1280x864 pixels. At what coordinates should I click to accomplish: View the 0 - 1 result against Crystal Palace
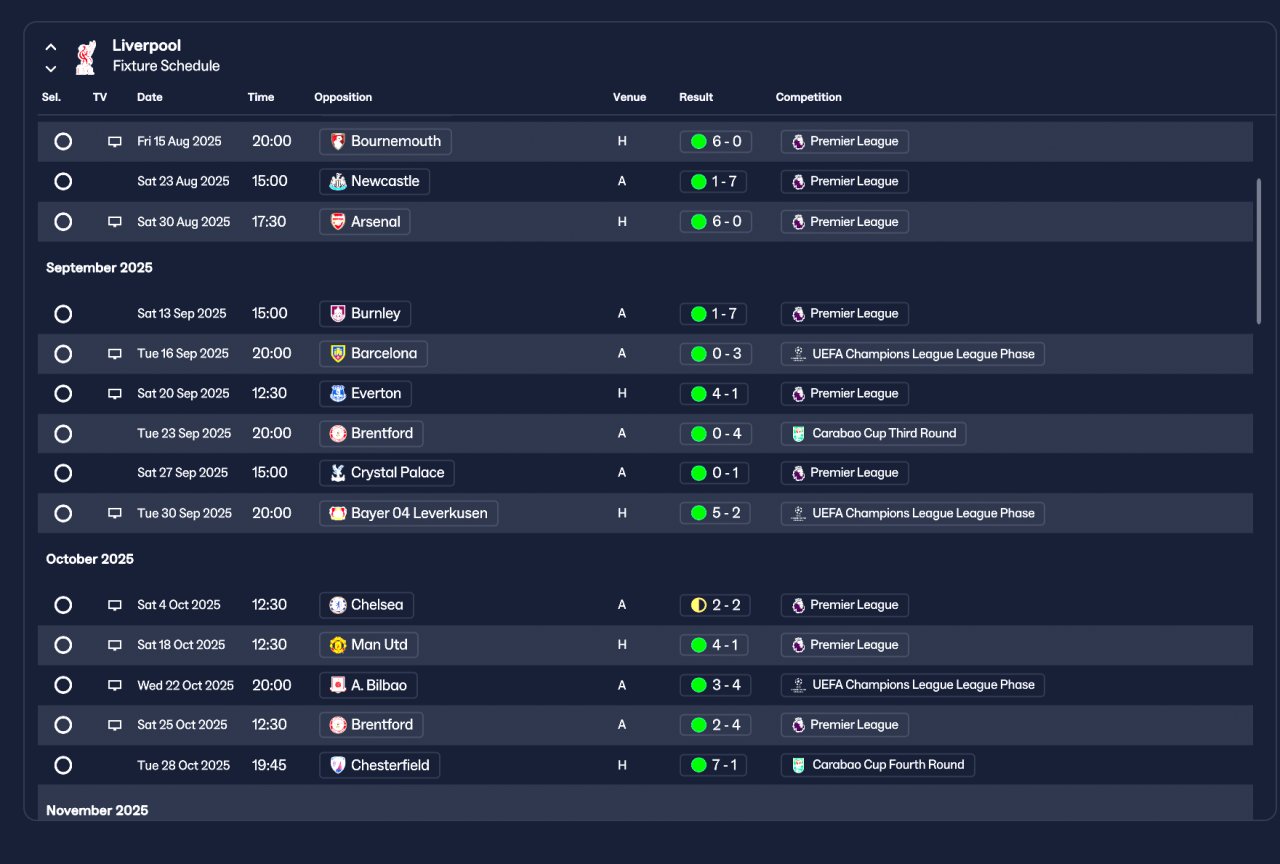pyautogui.click(x=715, y=472)
